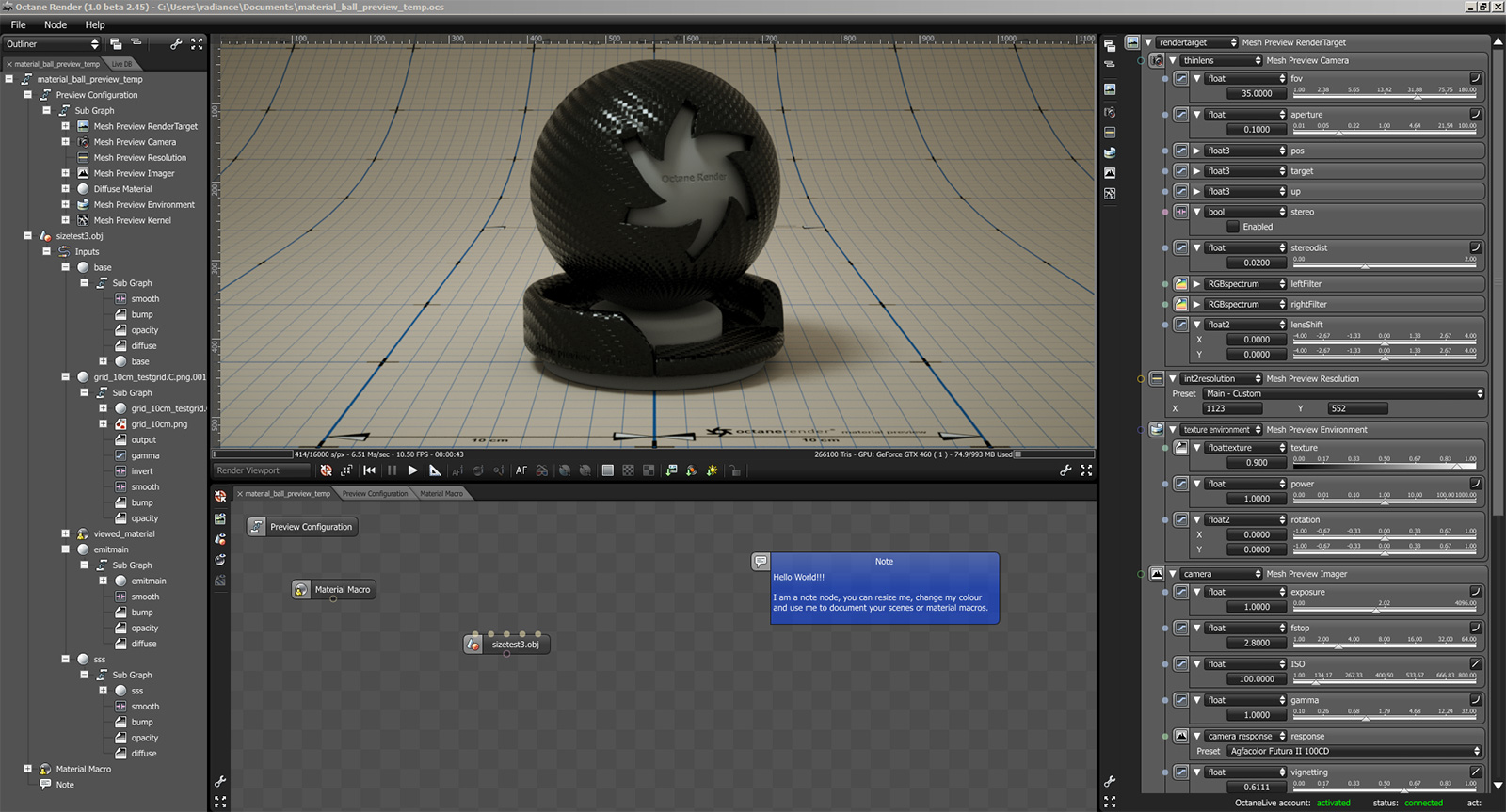
Task: Click the aperture slider track
Action: (1386, 132)
